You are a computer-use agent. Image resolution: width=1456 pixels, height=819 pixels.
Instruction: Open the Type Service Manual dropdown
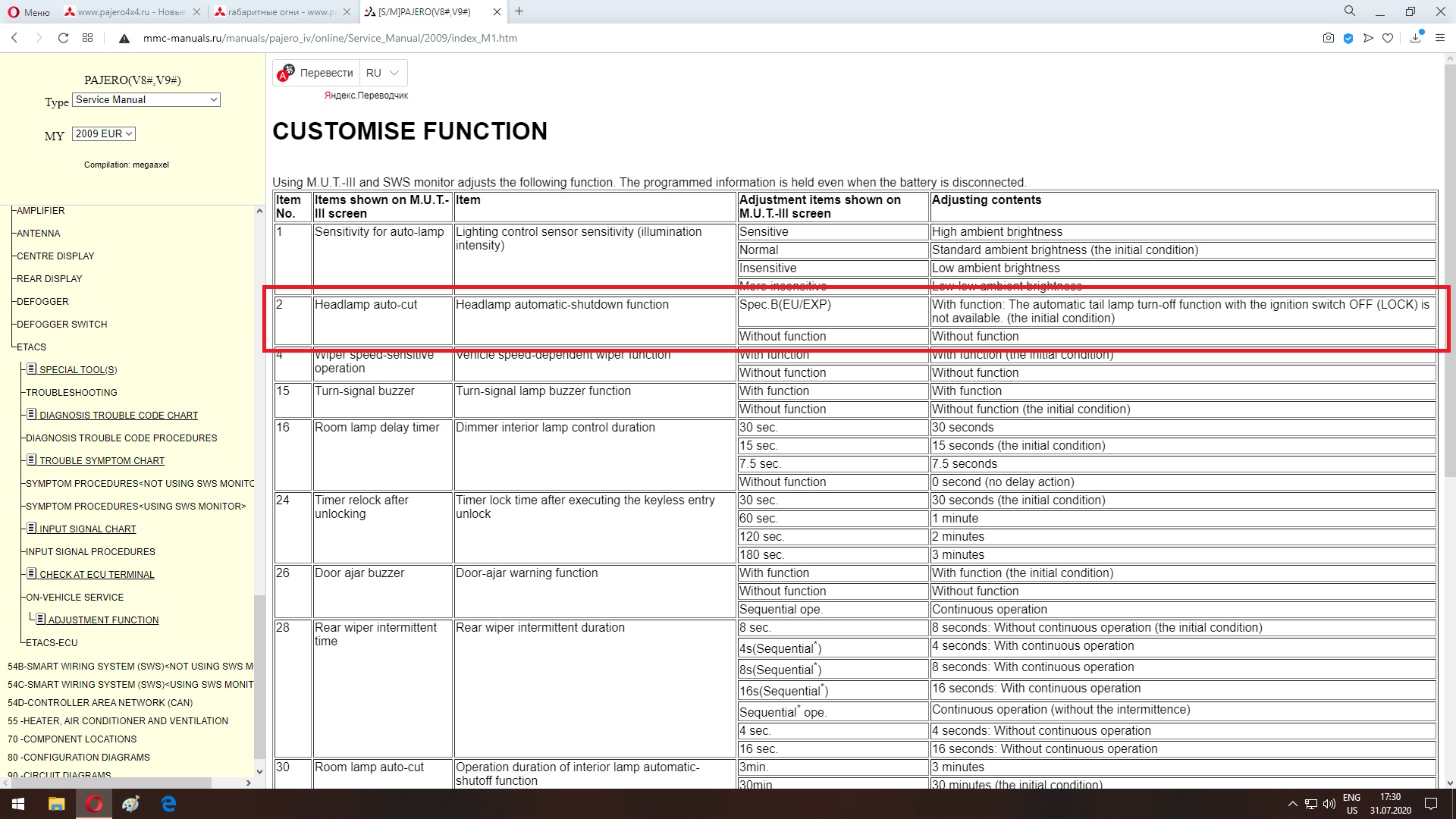click(146, 99)
